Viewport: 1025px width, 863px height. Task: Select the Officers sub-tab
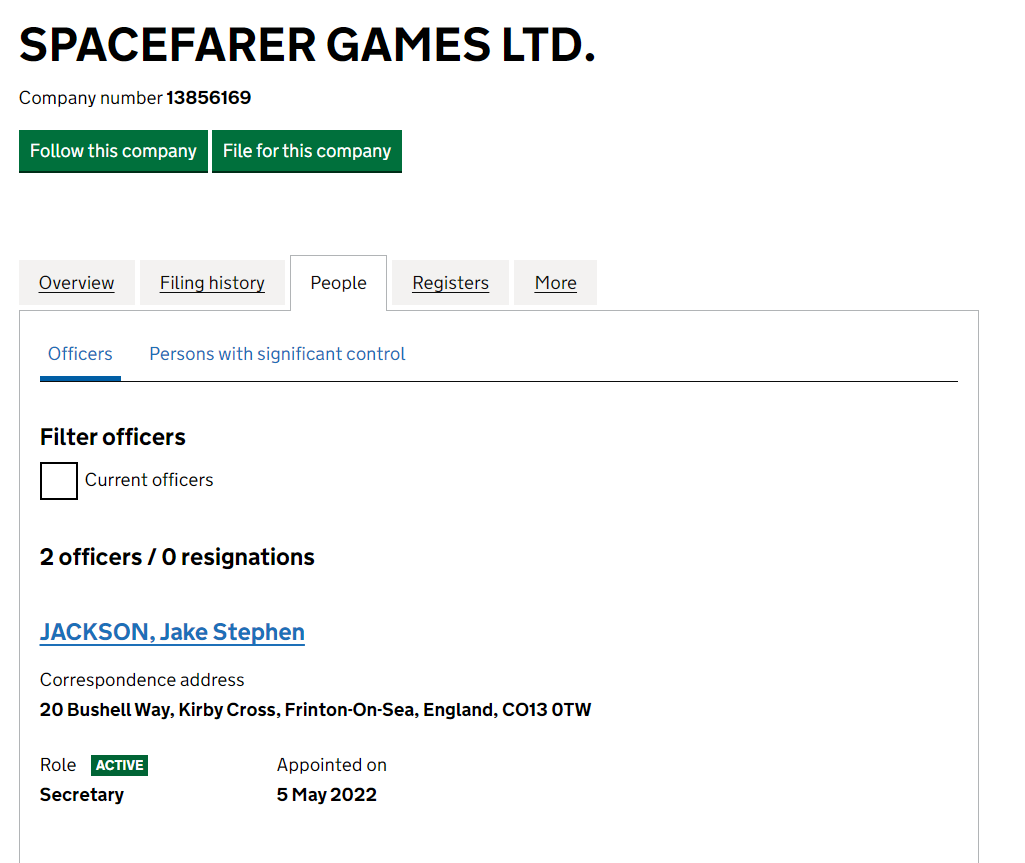80,354
